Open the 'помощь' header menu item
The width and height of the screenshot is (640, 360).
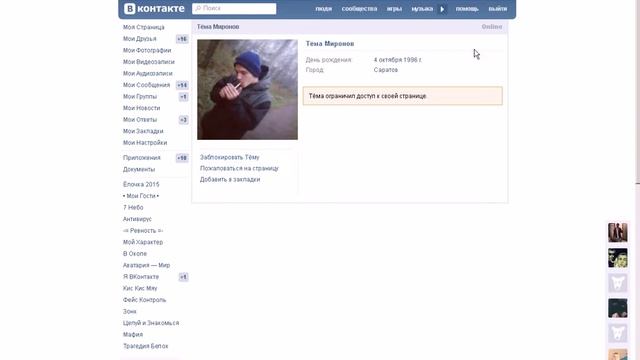pos(467,9)
